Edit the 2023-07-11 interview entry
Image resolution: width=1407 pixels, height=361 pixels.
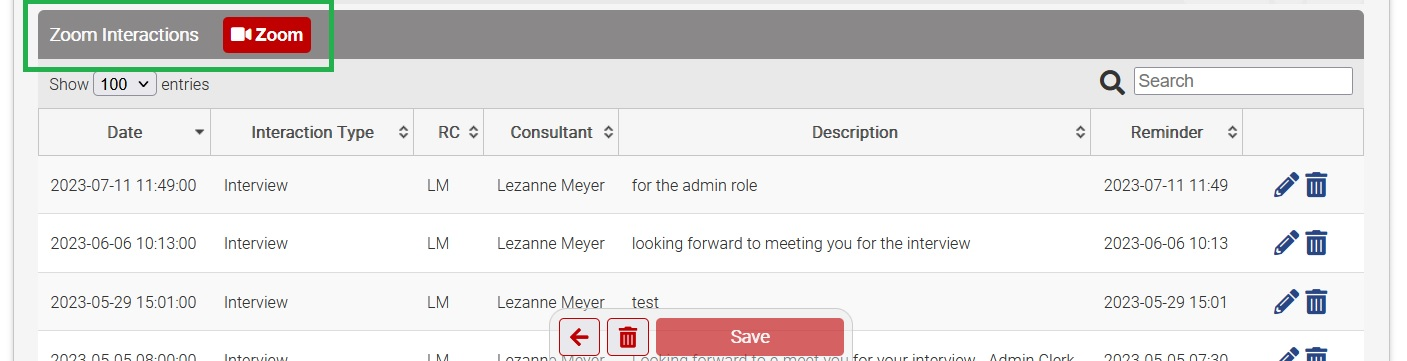point(1286,185)
